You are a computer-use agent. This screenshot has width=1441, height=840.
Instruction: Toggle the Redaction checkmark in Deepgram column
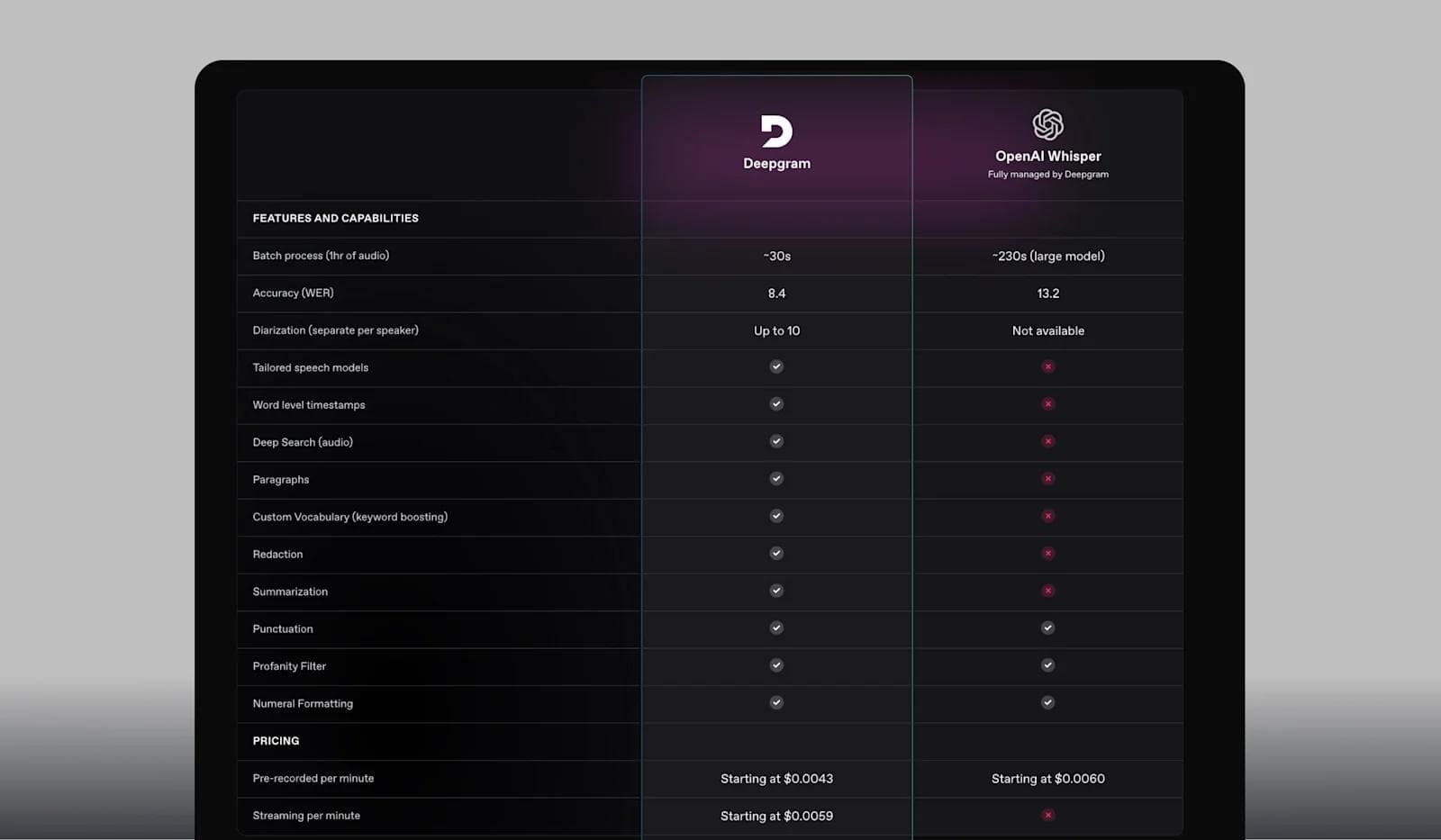pos(776,553)
